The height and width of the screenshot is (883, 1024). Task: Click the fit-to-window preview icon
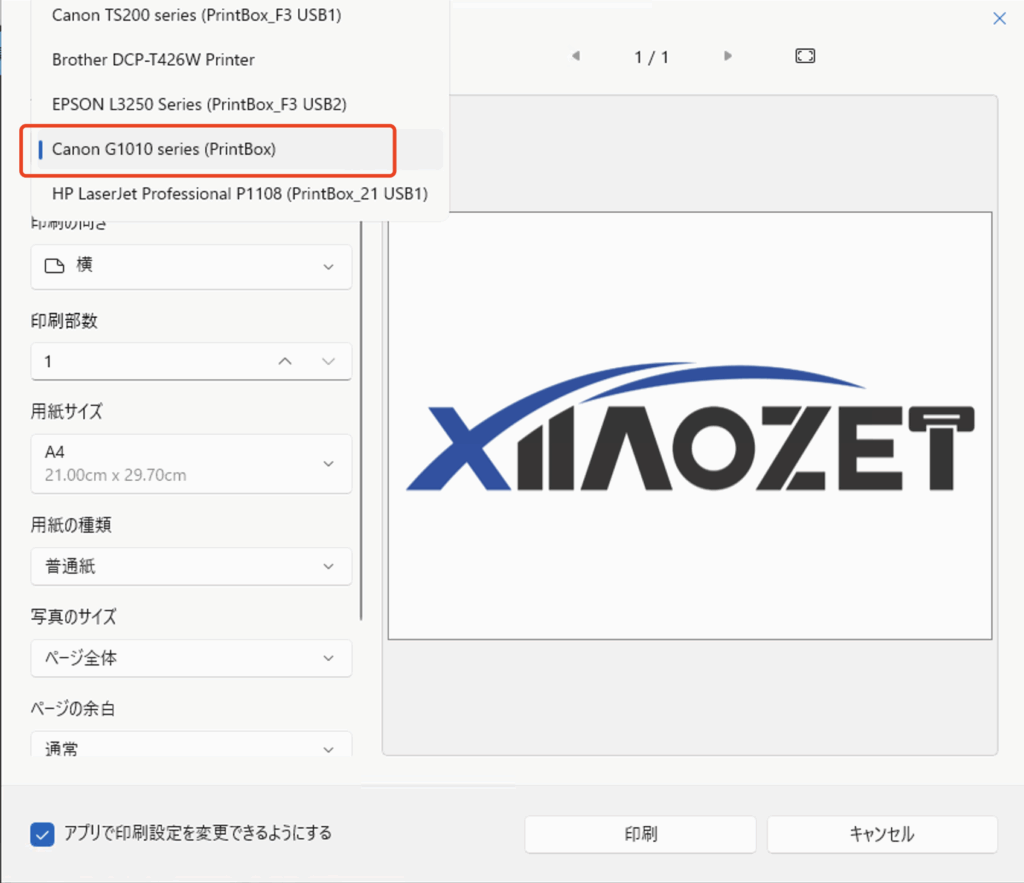point(805,56)
